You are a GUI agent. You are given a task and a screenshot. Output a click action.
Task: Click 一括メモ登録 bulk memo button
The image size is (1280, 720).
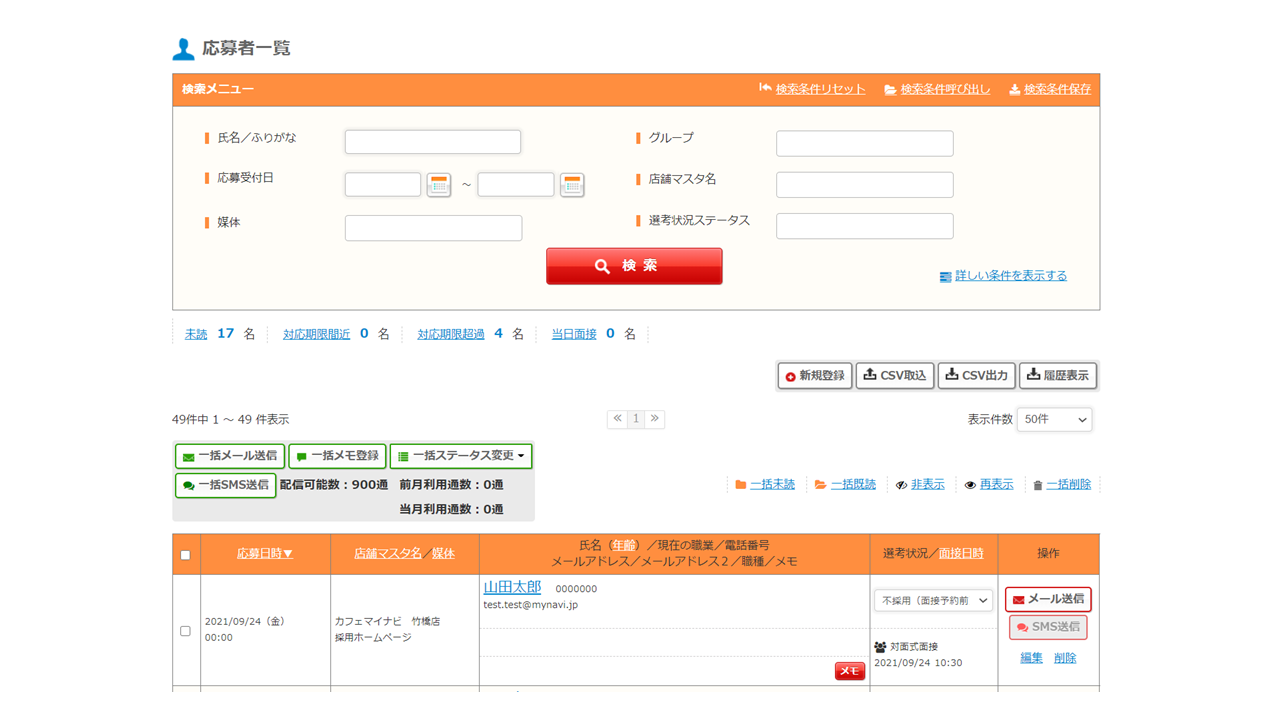click(x=337, y=456)
